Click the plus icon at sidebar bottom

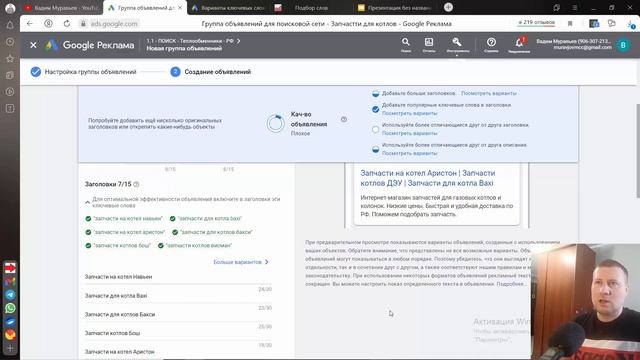point(10,349)
